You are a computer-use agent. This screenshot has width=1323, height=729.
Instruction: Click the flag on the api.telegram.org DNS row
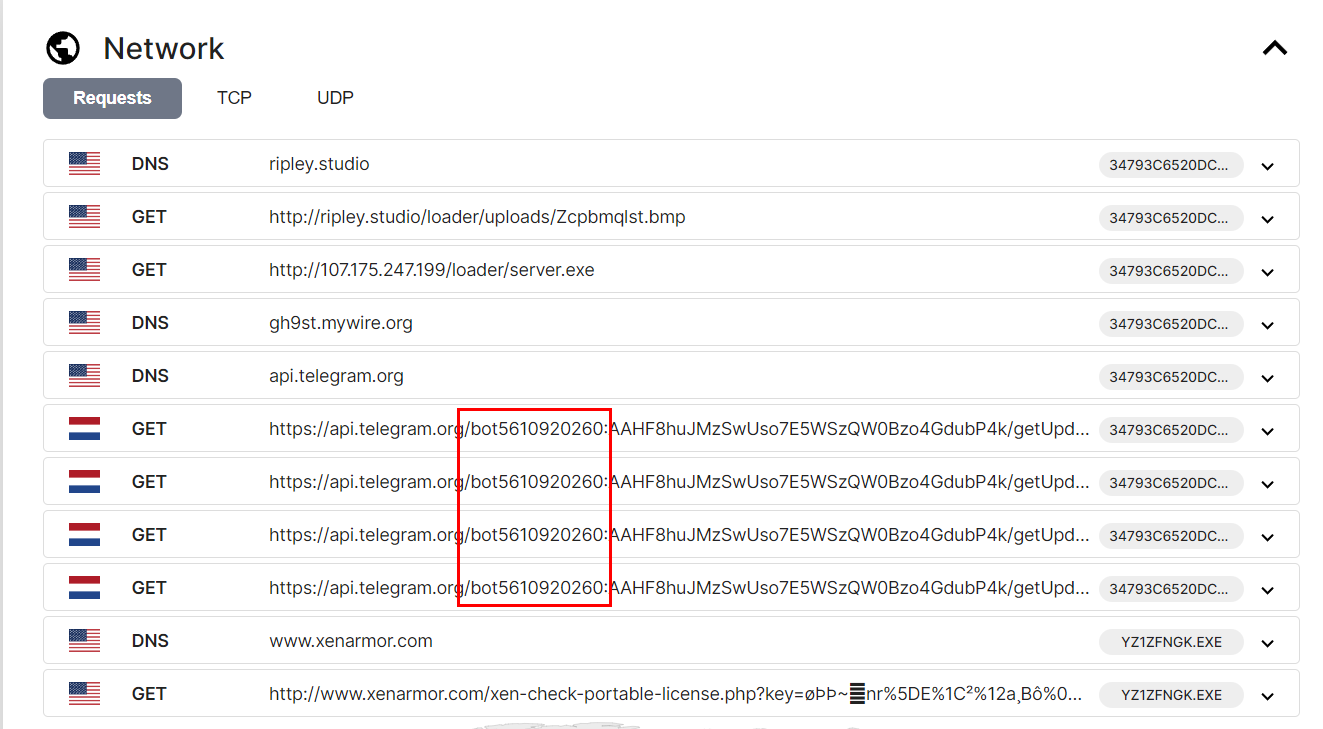tap(84, 376)
